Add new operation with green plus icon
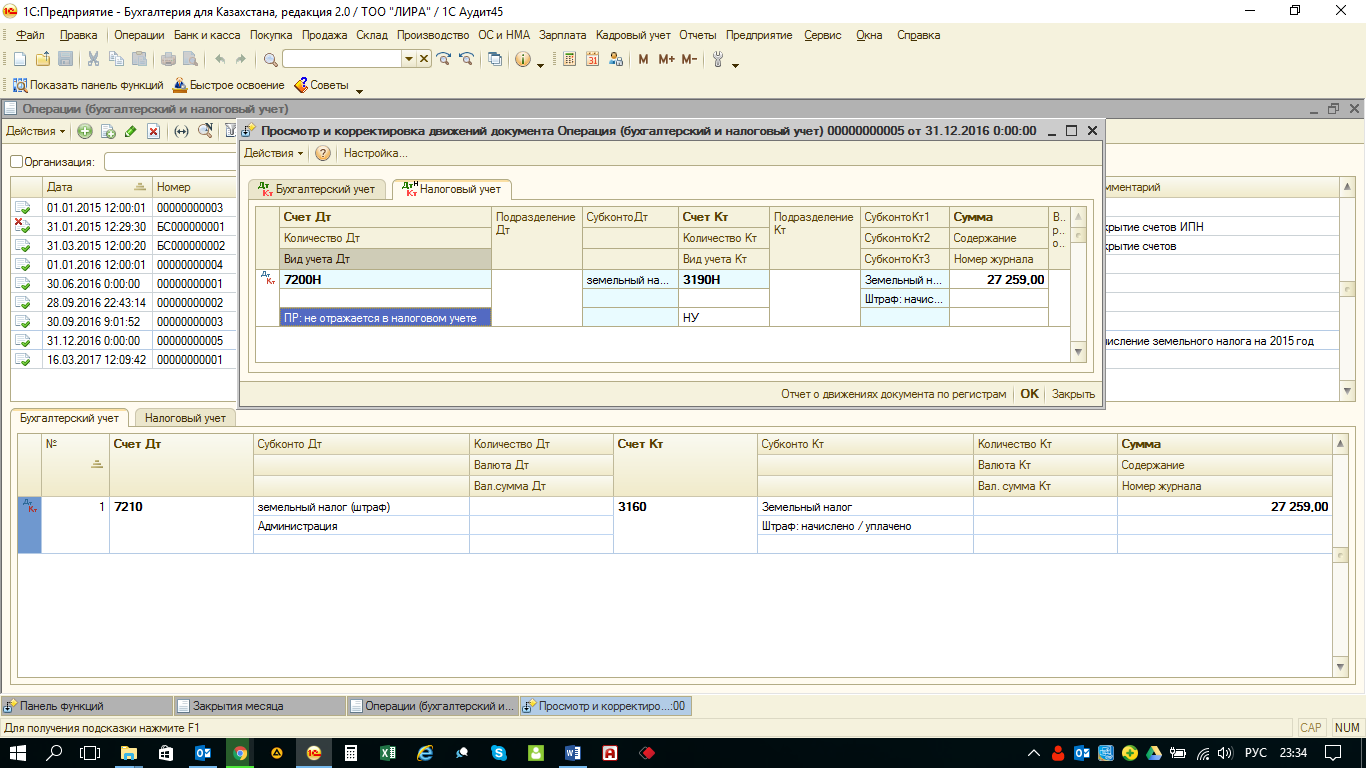The height and width of the screenshot is (768, 1366). 85,131
